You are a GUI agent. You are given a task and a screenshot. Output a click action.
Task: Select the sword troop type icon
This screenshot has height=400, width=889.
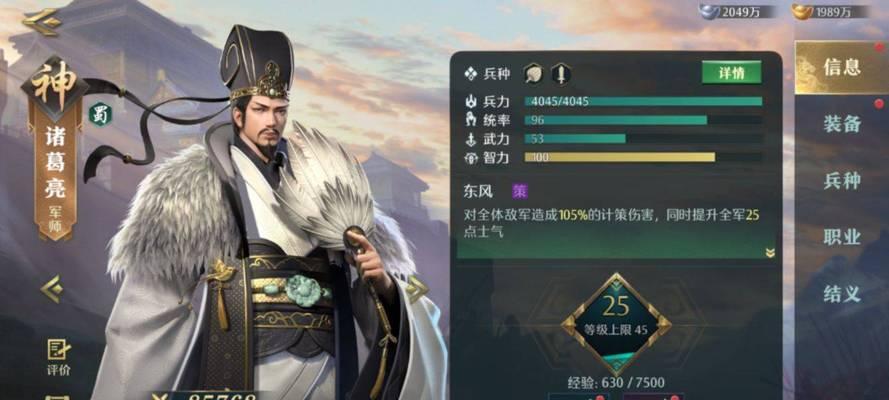coord(561,74)
